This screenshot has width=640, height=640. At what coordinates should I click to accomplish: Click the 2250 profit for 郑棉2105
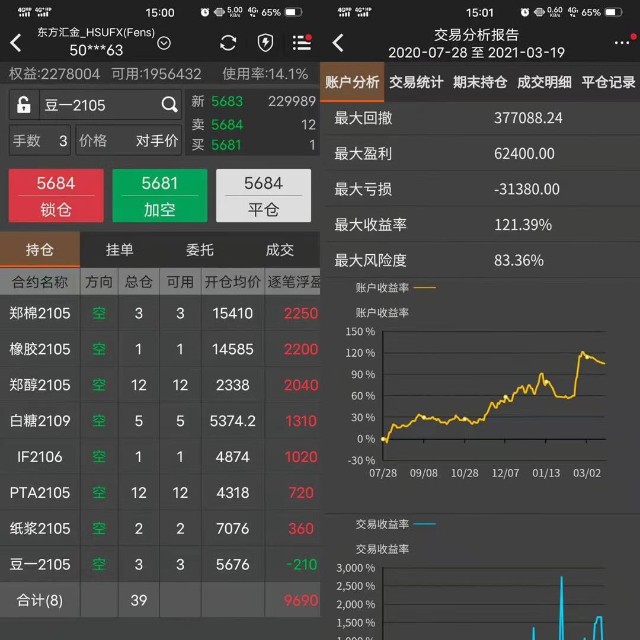click(x=301, y=313)
